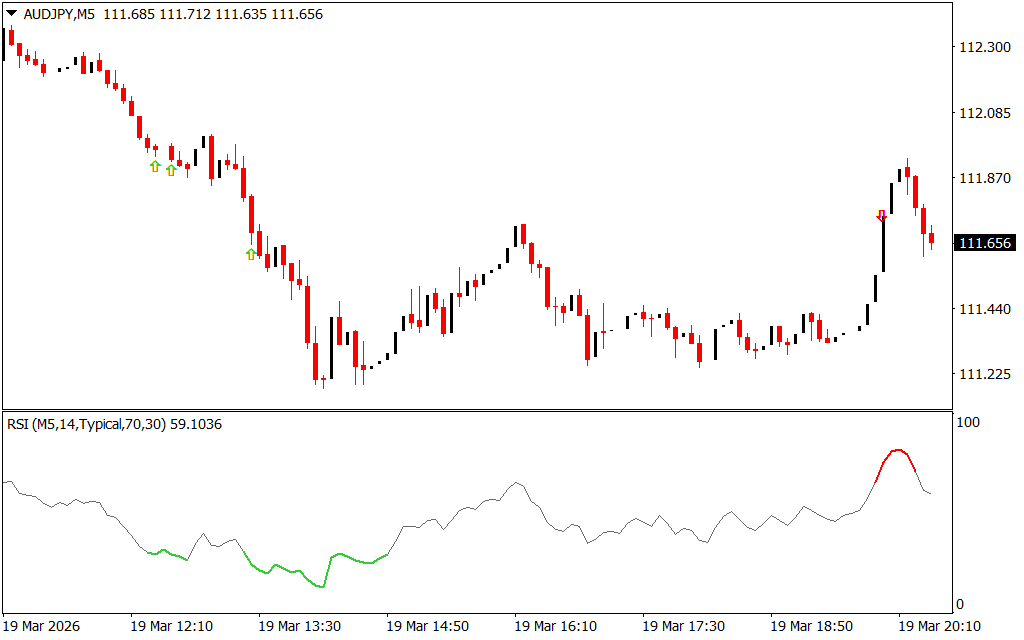Select the red sell arrow signal
1024x640 pixels.
point(881,215)
